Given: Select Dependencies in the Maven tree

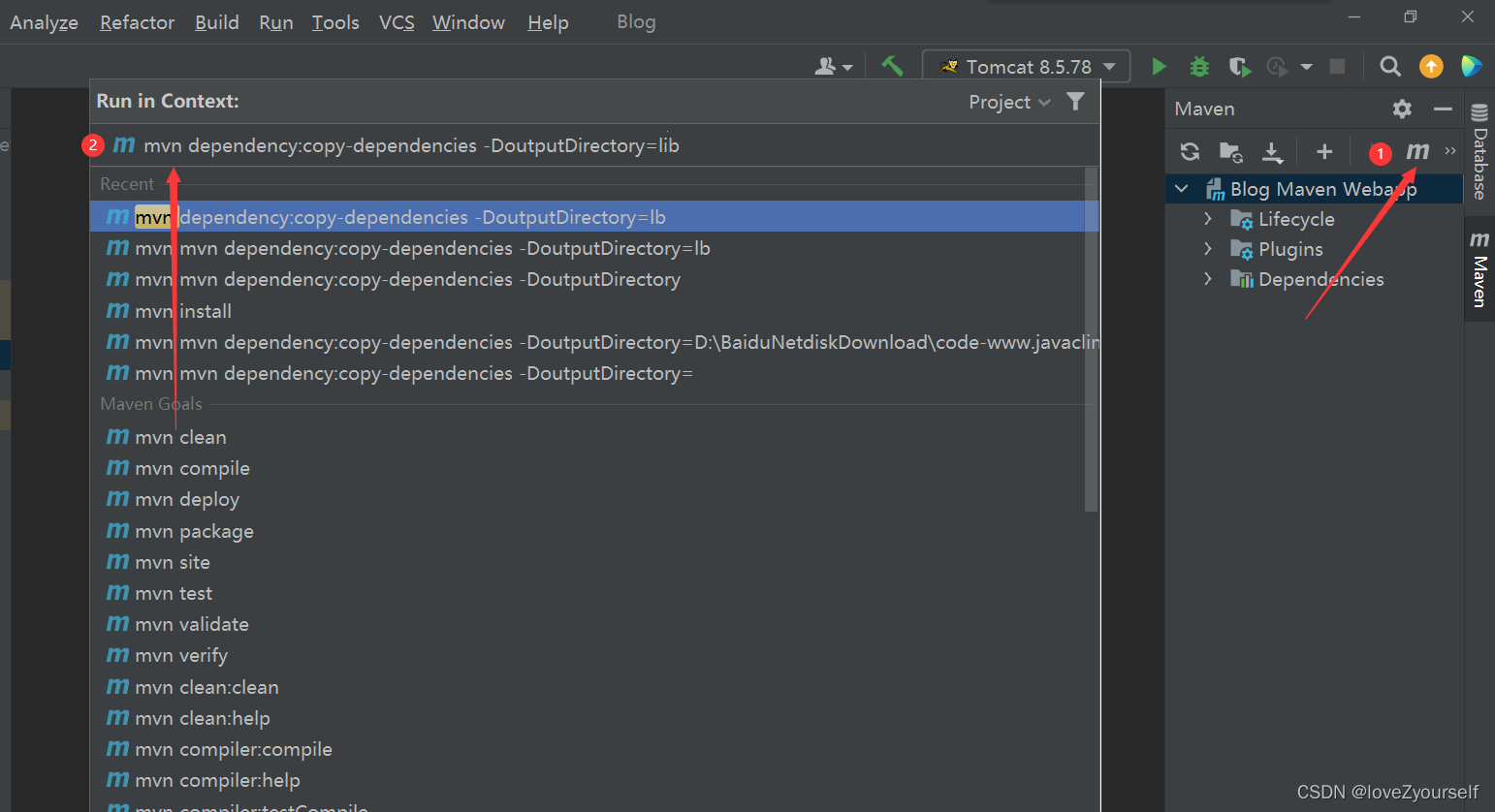Looking at the screenshot, I should 1320,279.
